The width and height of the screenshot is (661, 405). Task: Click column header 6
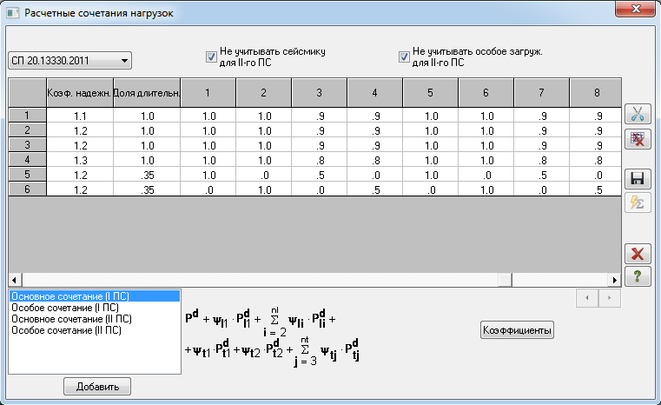486,93
